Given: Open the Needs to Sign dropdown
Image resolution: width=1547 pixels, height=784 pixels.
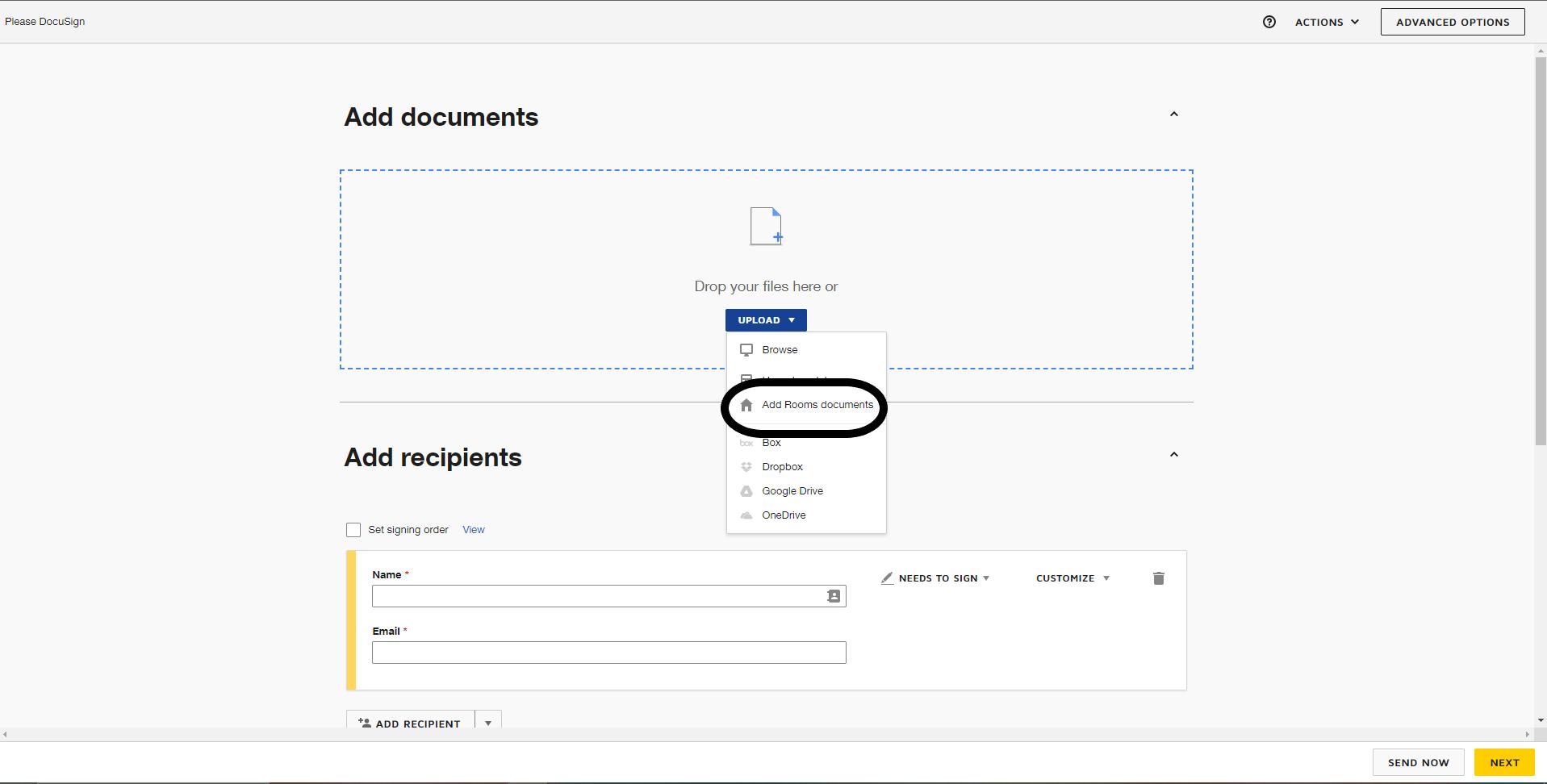Looking at the screenshot, I should 935,578.
